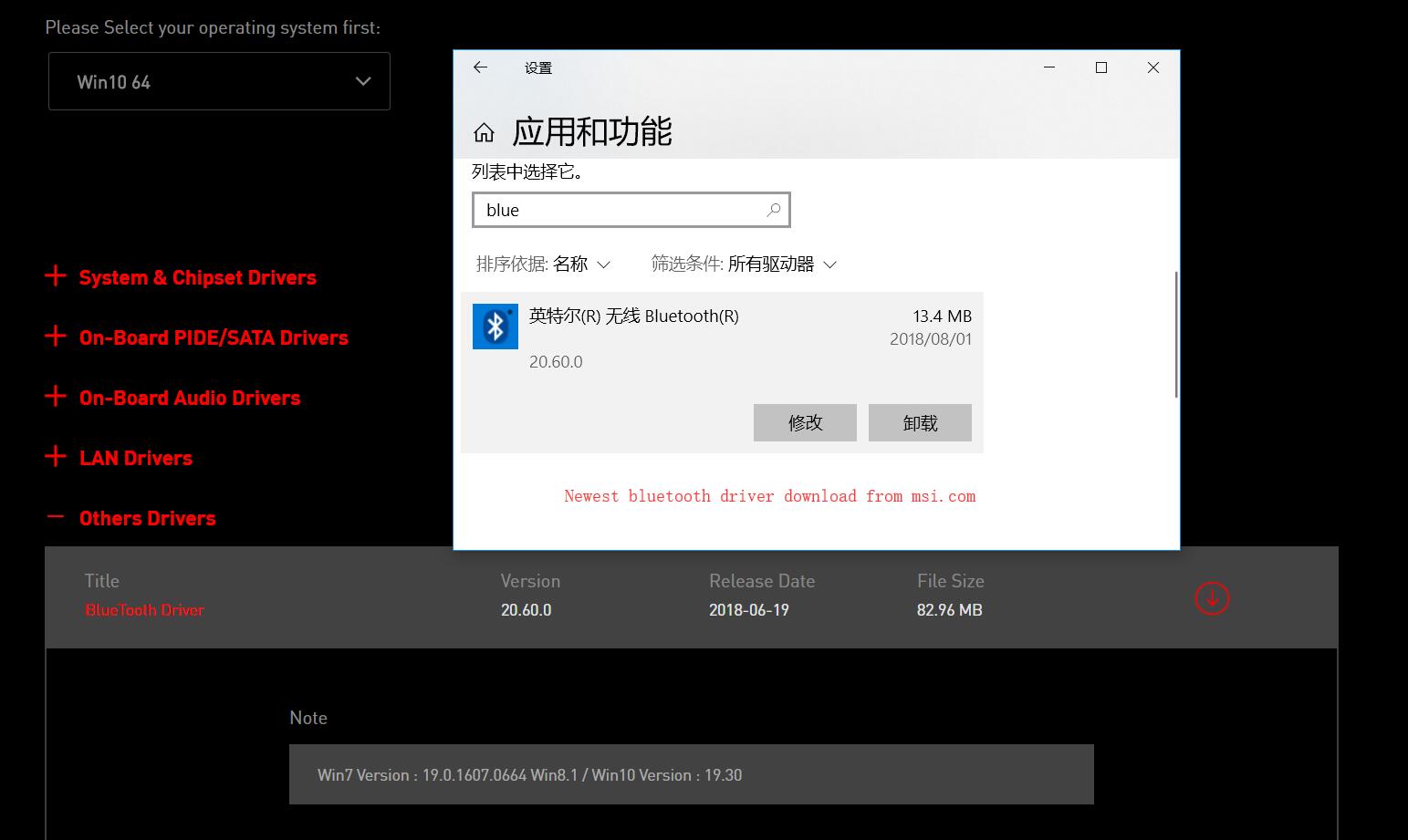Select the Intel Bluetooth app icon
Image resolution: width=1408 pixels, height=840 pixels.
pos(495,327)
